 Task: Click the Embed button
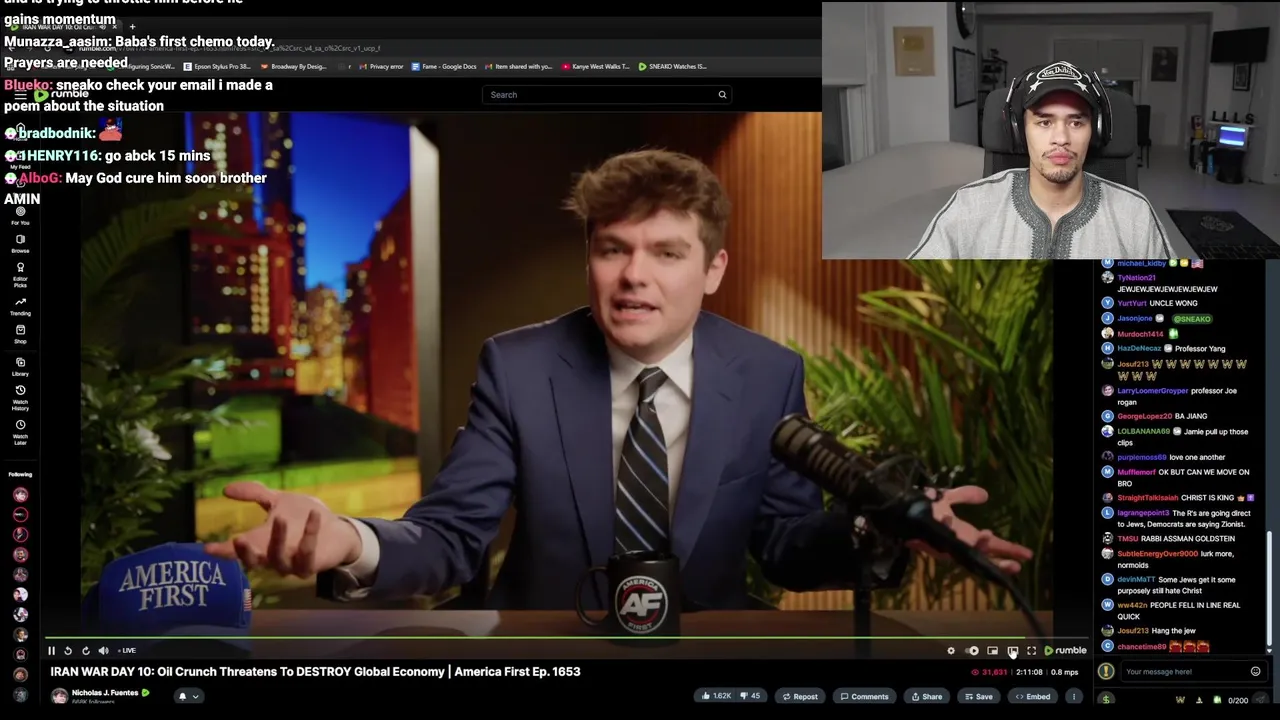(x=1032, y=696)
